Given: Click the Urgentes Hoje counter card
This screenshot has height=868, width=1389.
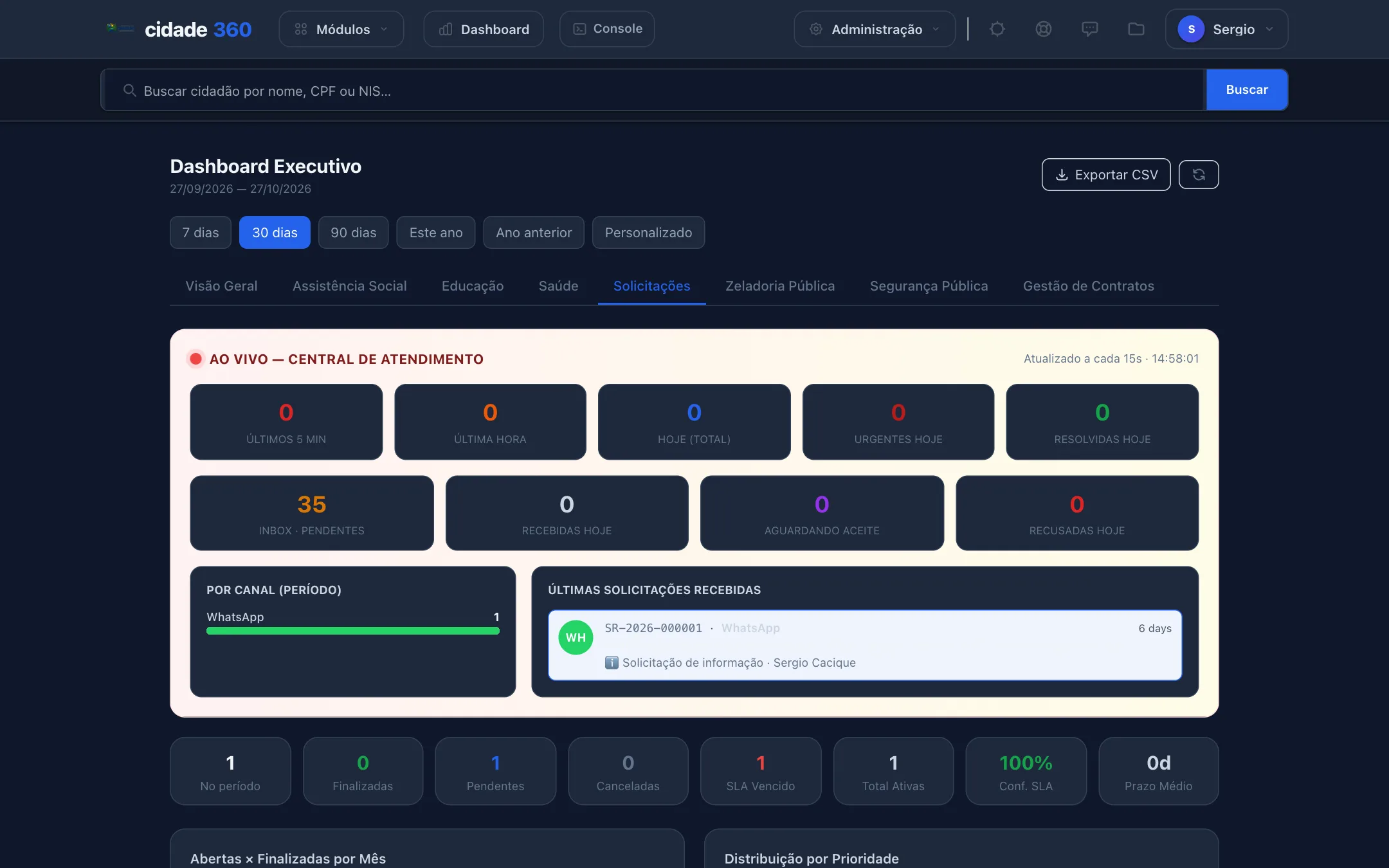Looking at the screenshot, I should pos(898,422).
